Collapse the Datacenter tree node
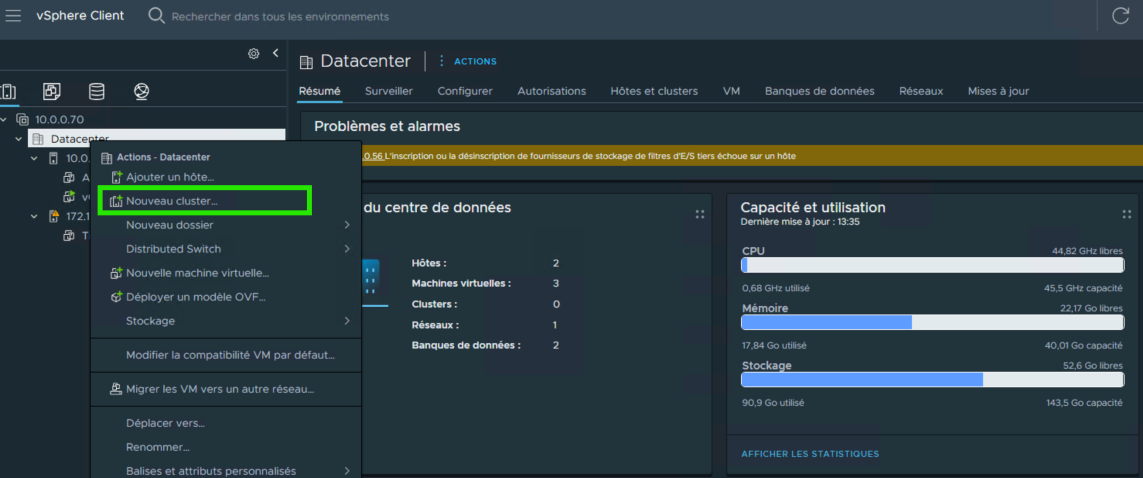Viewport: 1143px width, 478px height. (x=19, y=139)
